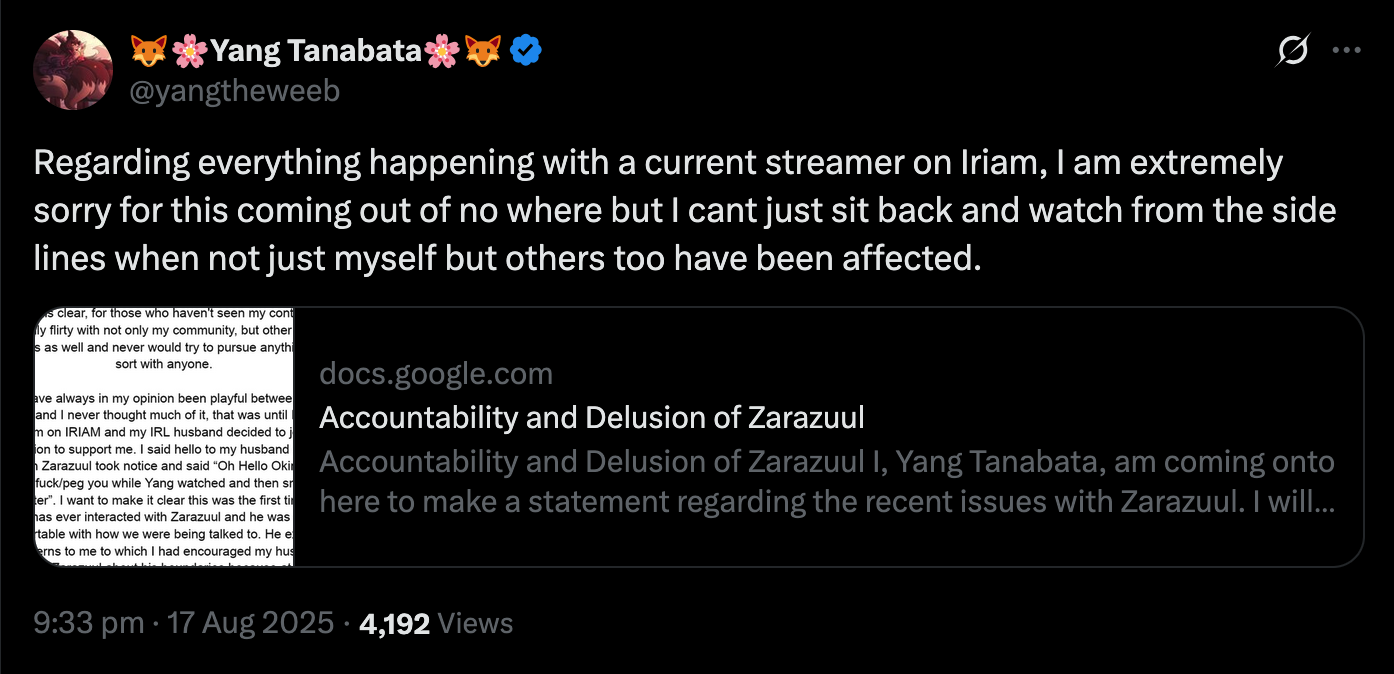
Task: Click the 4,192 view count number
Action: tap(394, 624)
